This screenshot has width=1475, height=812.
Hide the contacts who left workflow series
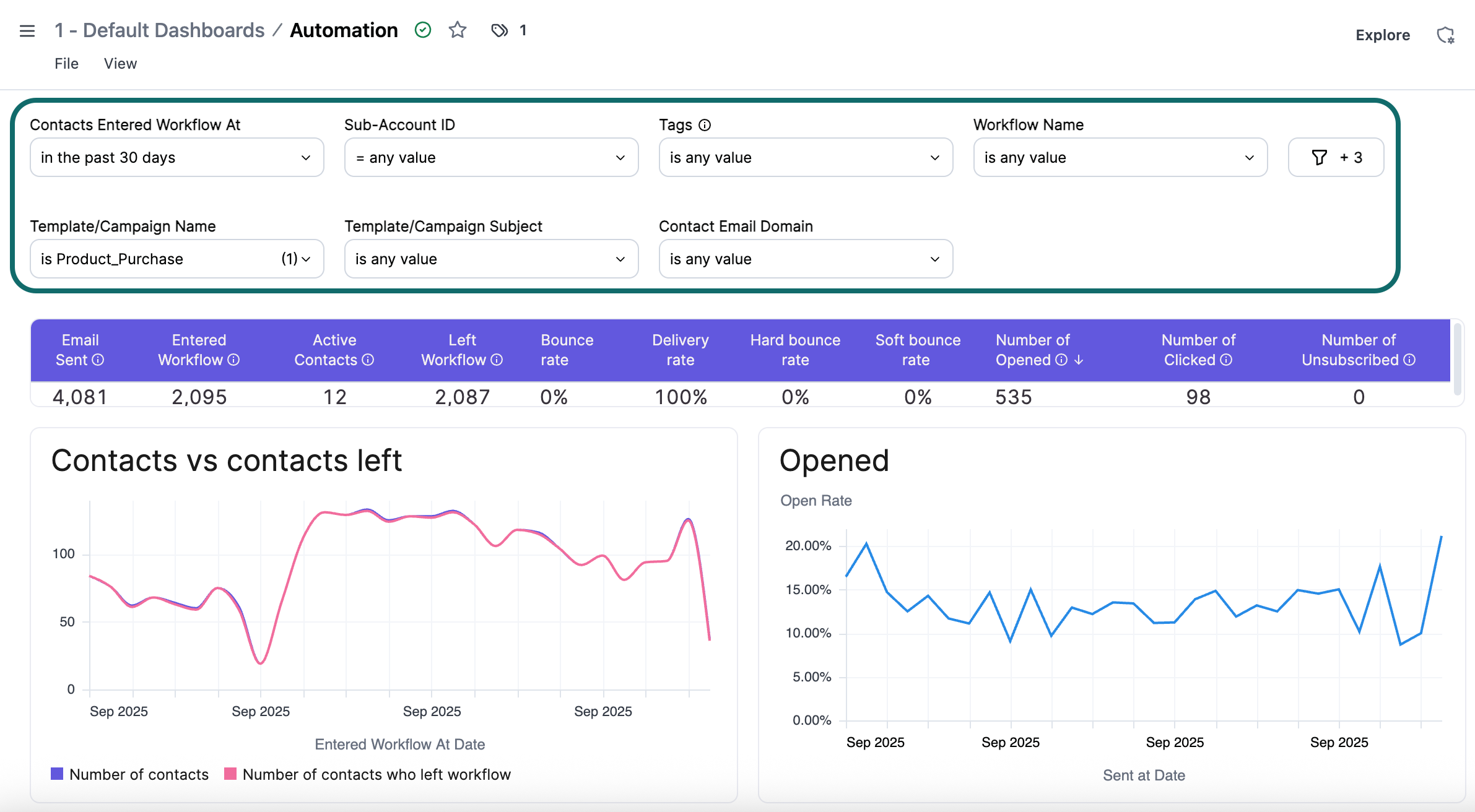point(376,774)
